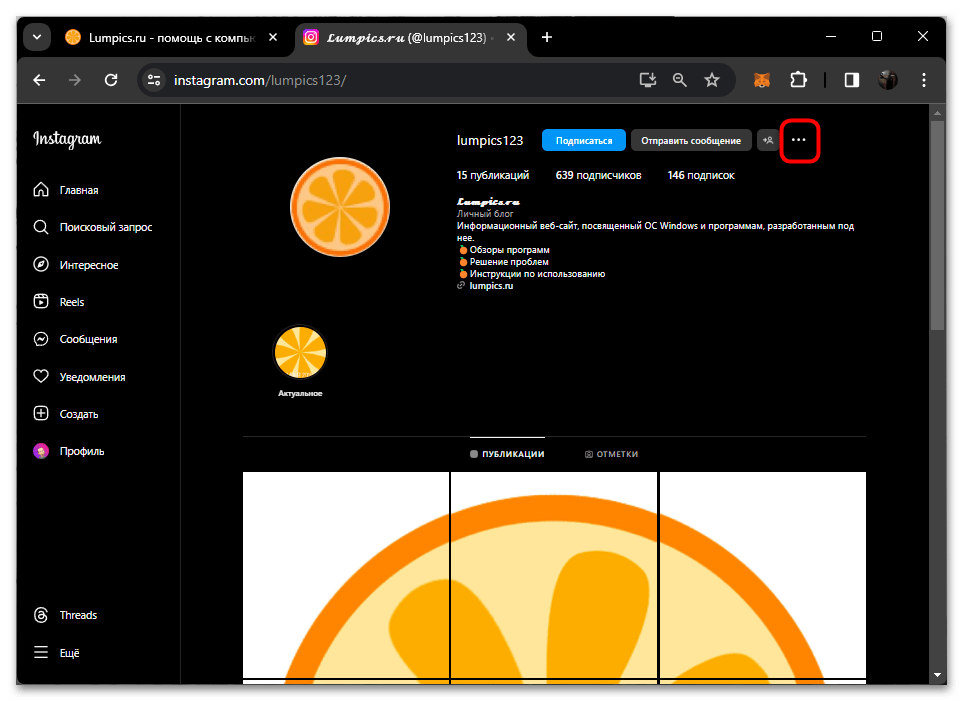Open the Instagram logo home link
This screenshot has height=701, width=963.
point(67,139)
